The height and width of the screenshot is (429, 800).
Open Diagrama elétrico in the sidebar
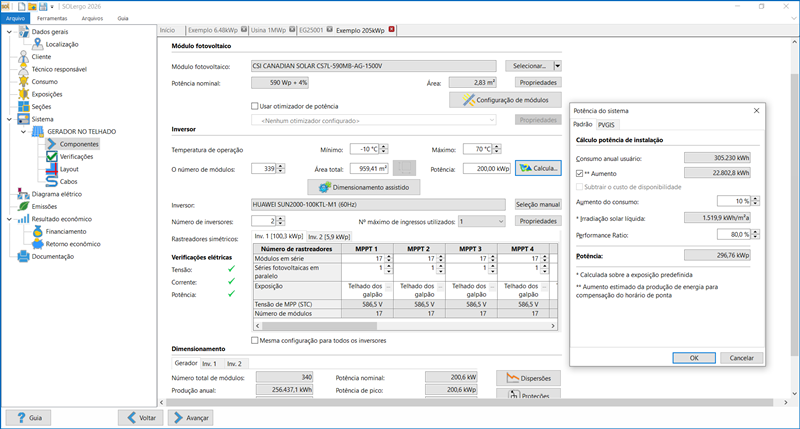point(58,194)
